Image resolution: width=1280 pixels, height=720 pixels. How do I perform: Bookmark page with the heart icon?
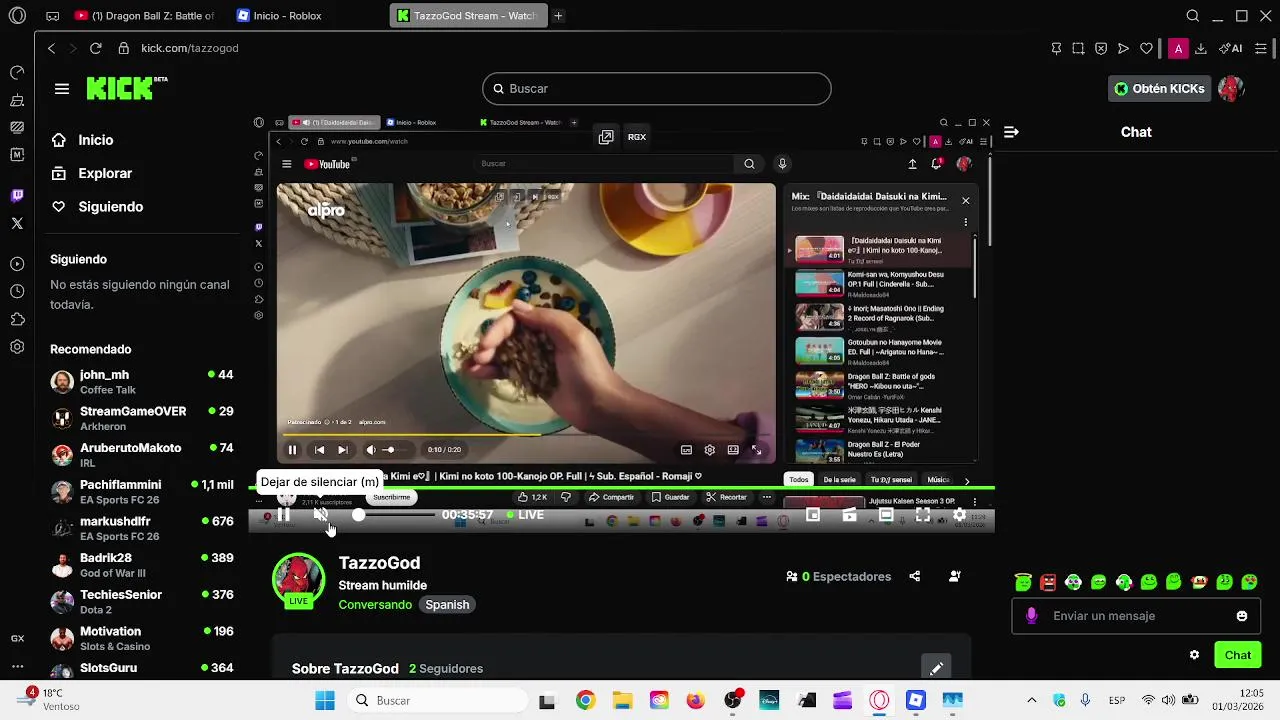[x=1146, y=48]
